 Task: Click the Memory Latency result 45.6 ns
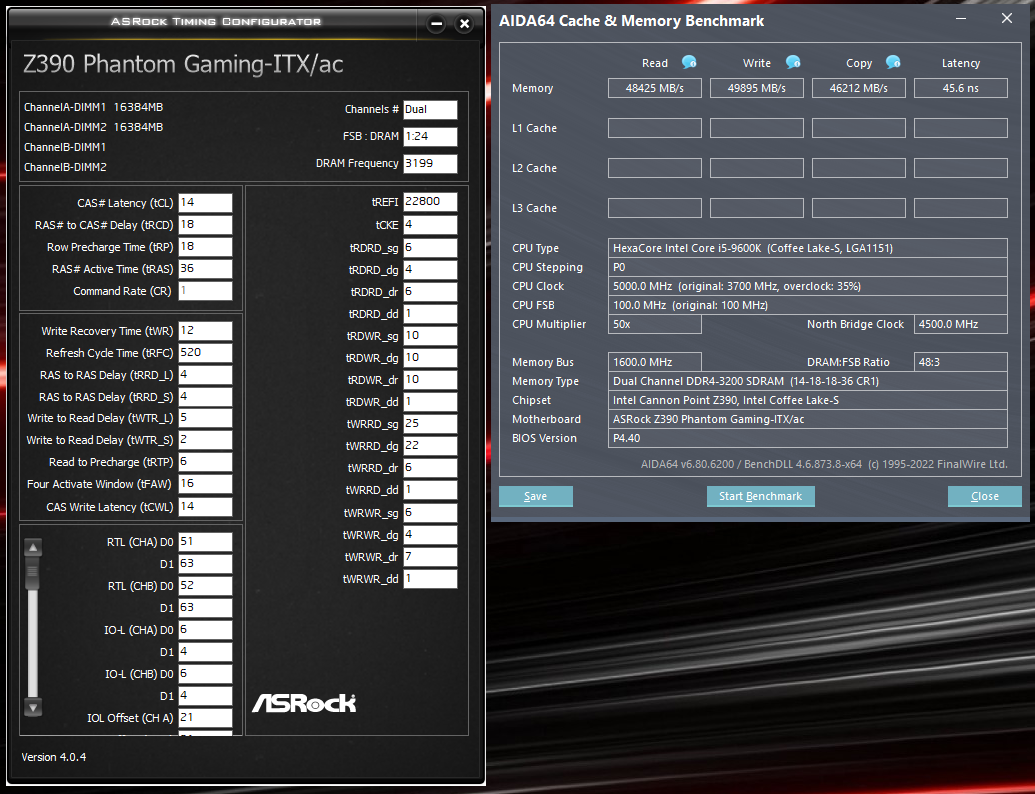point(960,88)
